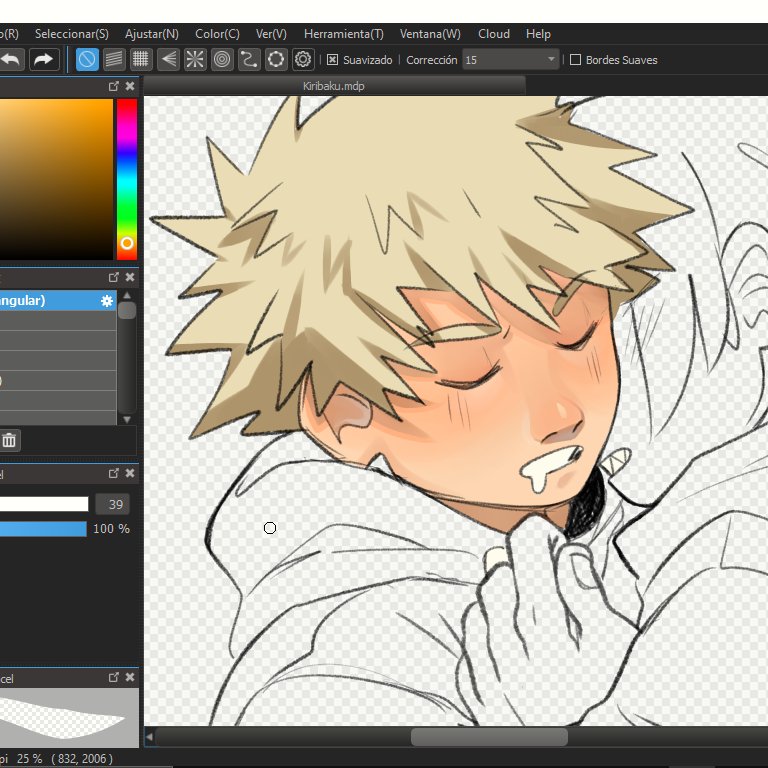Enable grid (crisscross) snap
This screenshot has height=768, width=768.
coord(141,60)
